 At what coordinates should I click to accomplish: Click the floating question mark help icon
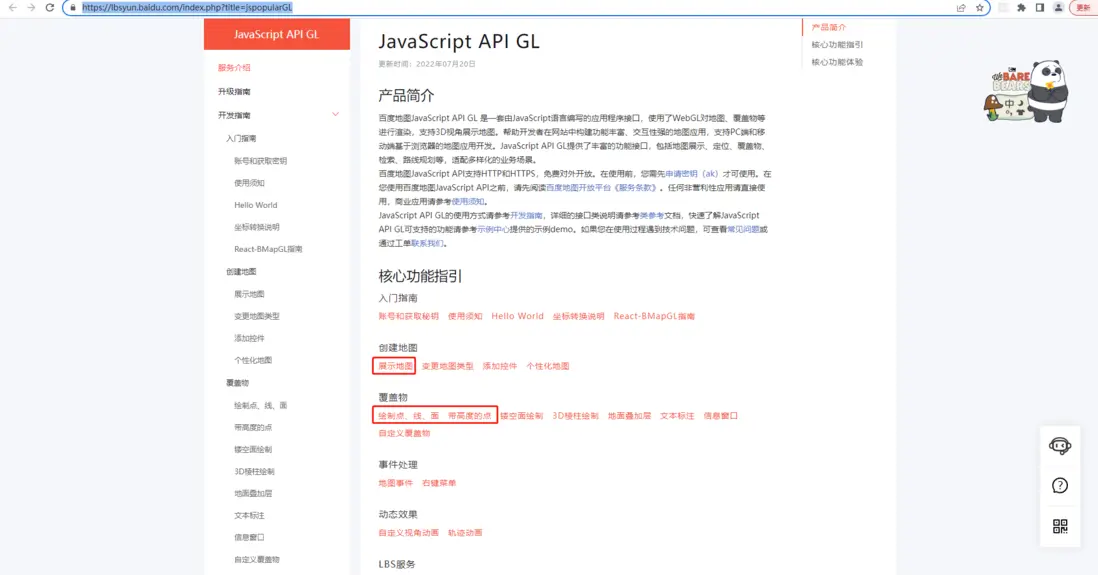(x=1059, y=485)
